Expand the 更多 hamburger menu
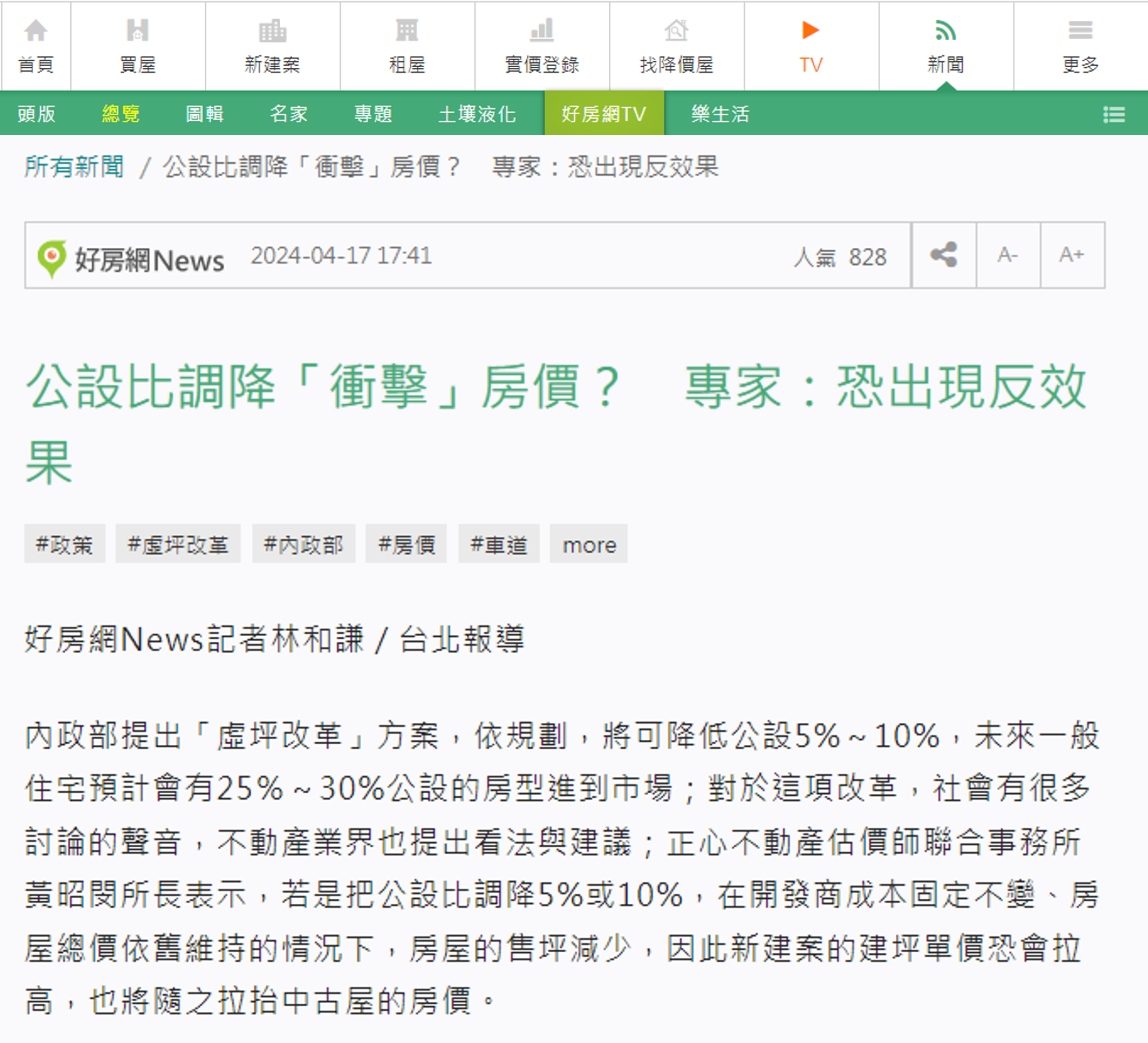Viewport: 1148px width, 1043px height. pyautogui.click(x=1080, y=31)
